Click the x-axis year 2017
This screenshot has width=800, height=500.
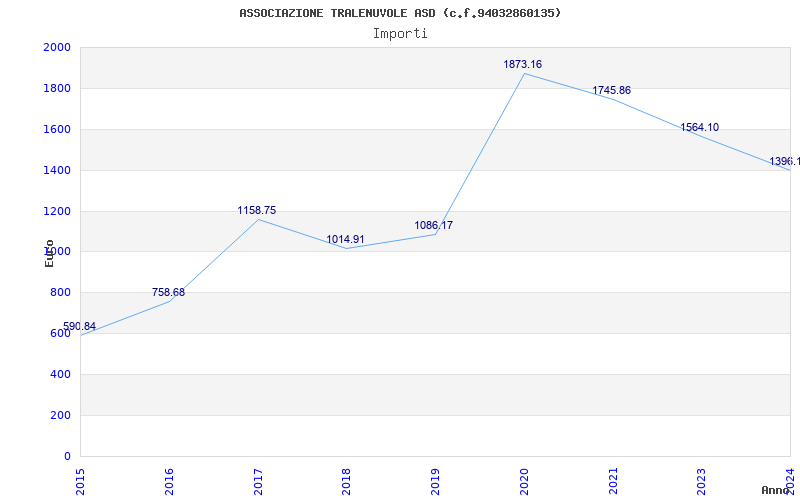[x=258, y=482]
